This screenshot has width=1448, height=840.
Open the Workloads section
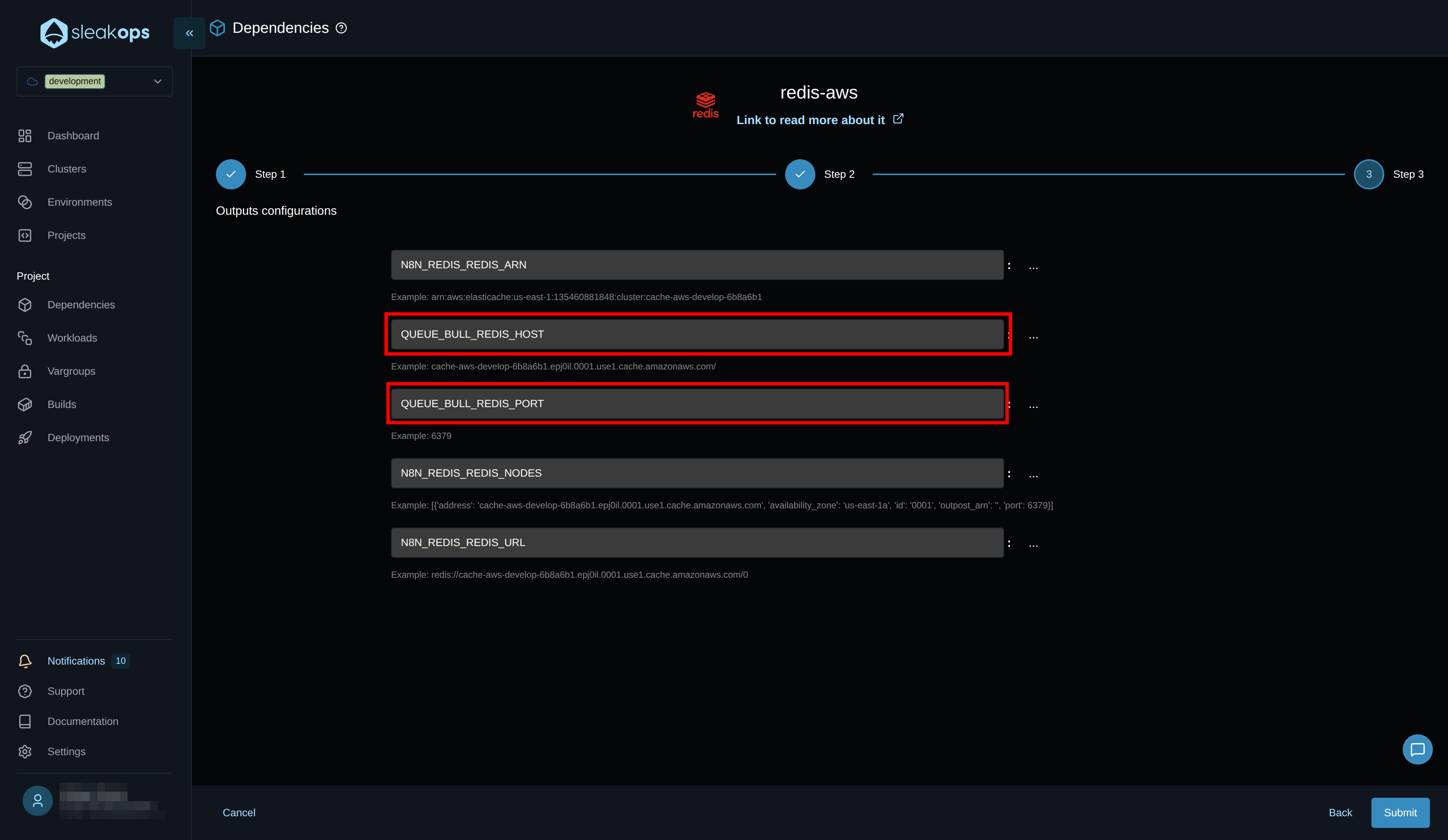click(x=72, y=338)
